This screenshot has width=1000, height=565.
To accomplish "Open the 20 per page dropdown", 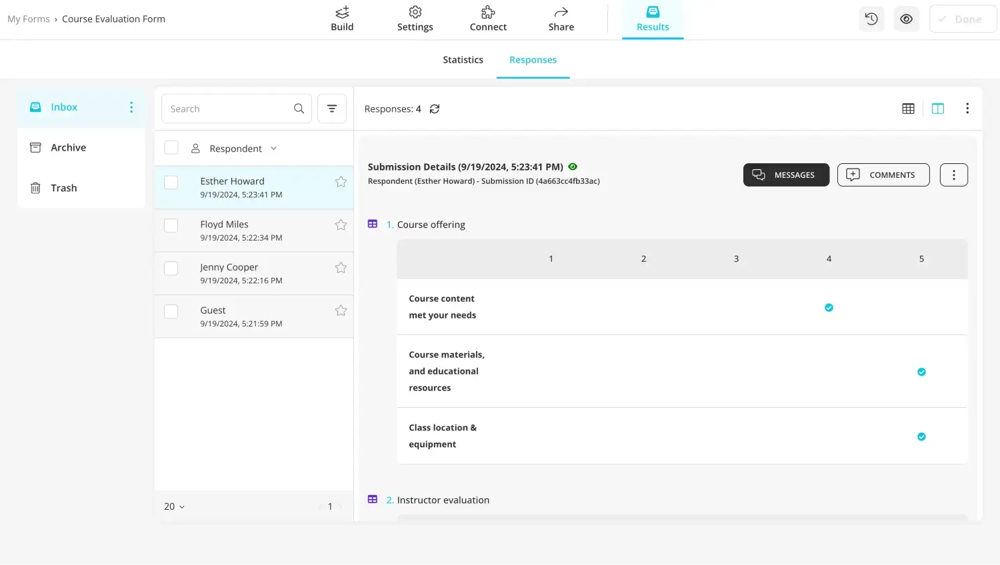I will 174,507.
